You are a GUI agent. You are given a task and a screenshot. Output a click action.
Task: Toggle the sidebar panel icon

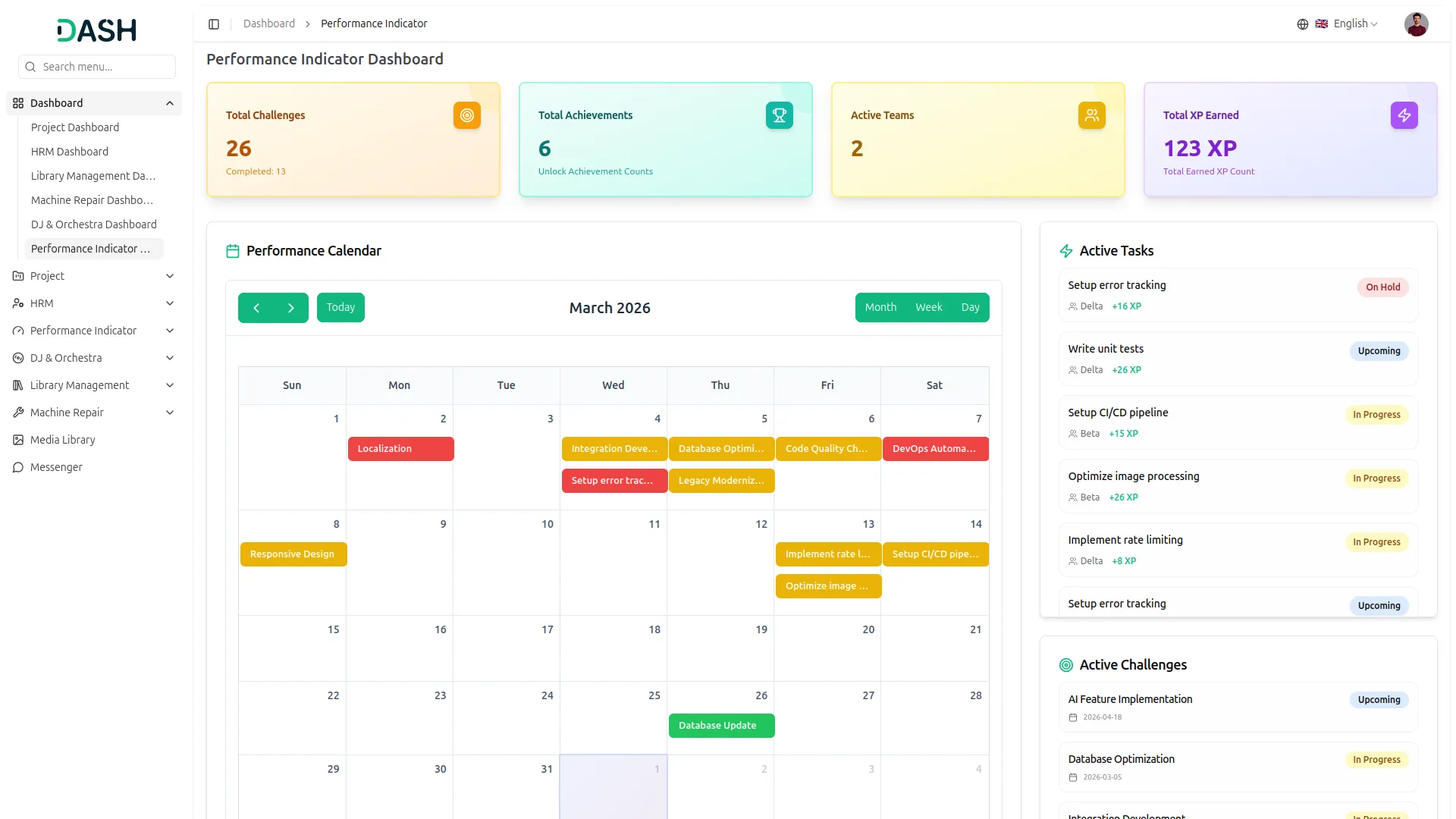pyautogui.click(x=214, y=24)
